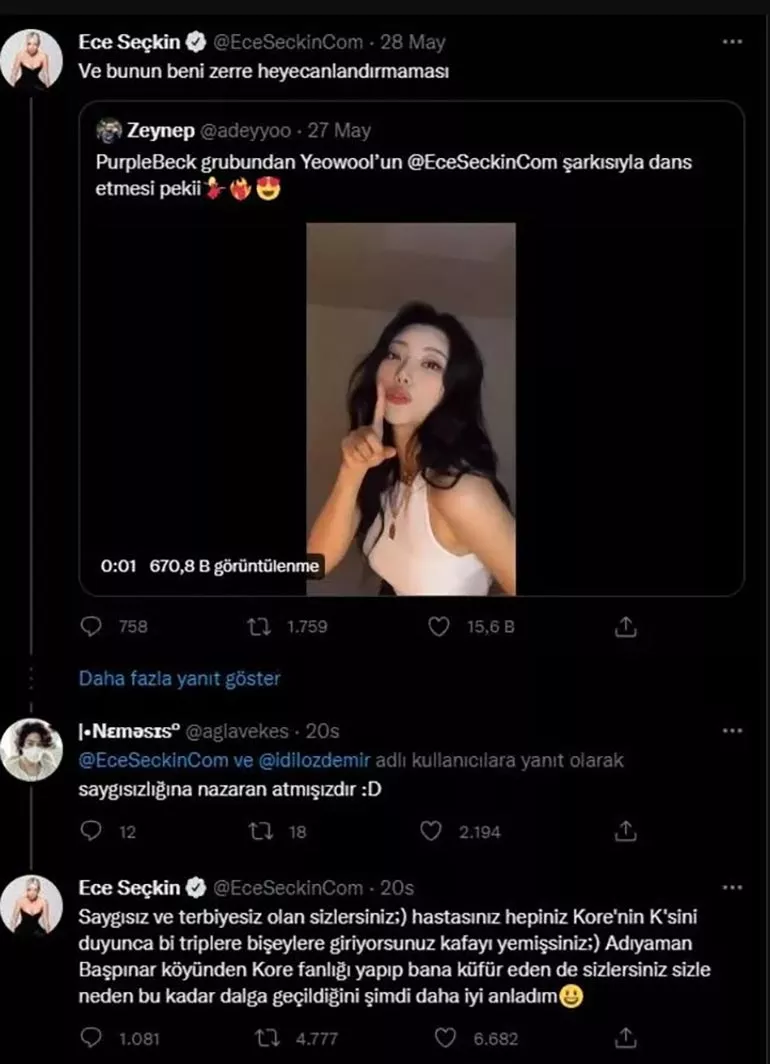Like the tweet with 15,6 B likes
This screenshot has width=770, height=1064.
(x=439, y=627)
